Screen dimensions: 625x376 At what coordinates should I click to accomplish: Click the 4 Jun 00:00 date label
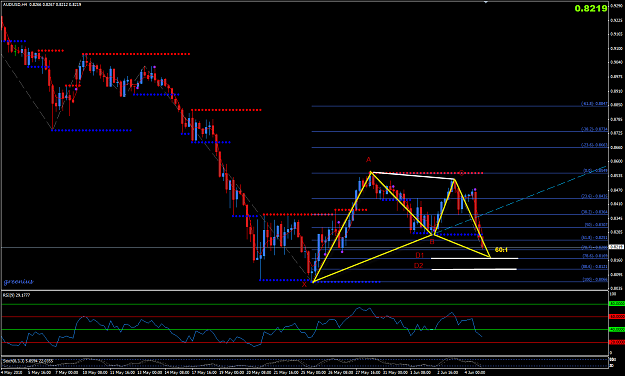[475, 372]
